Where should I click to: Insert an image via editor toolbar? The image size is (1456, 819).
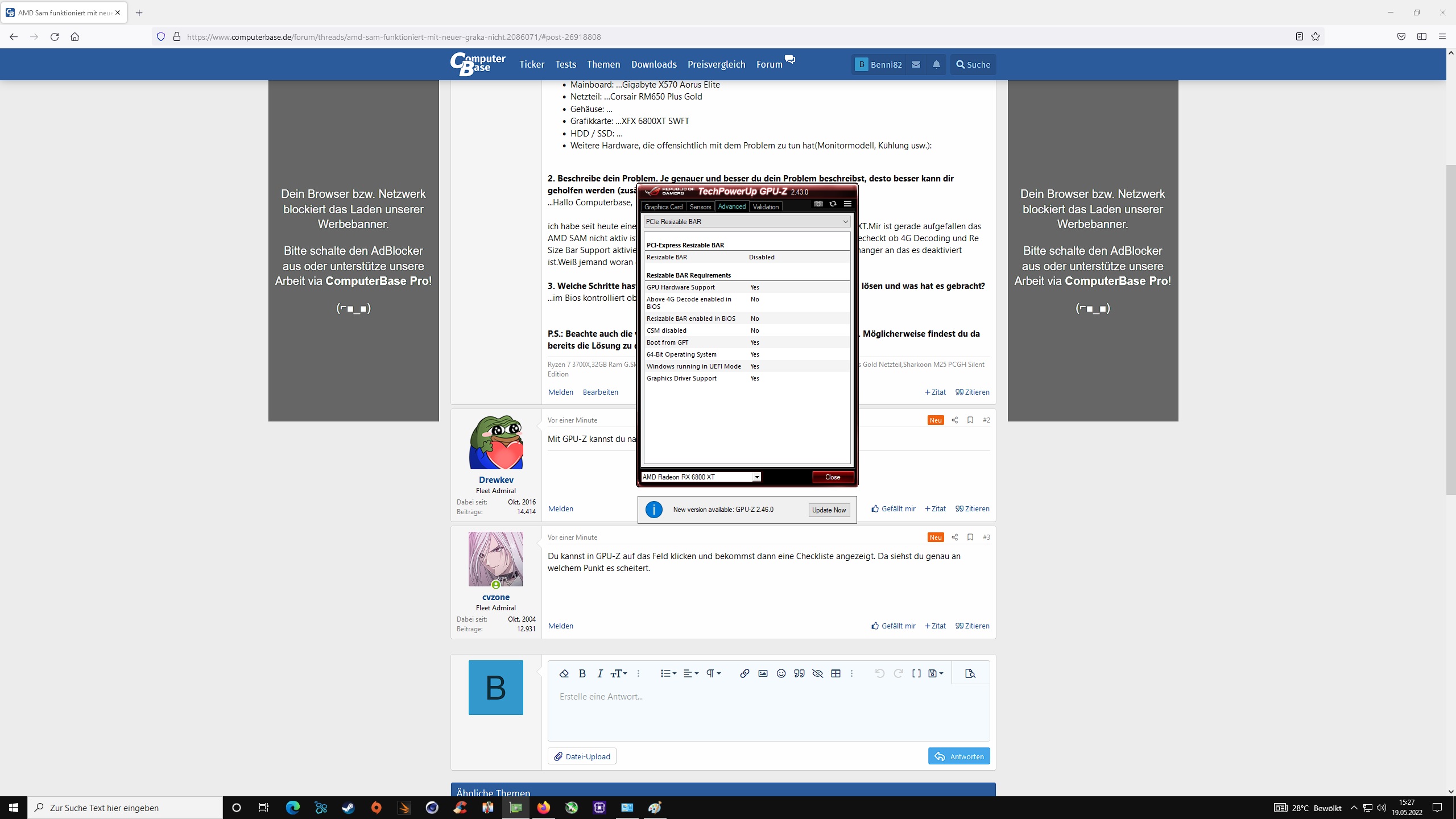click(763, 673)
